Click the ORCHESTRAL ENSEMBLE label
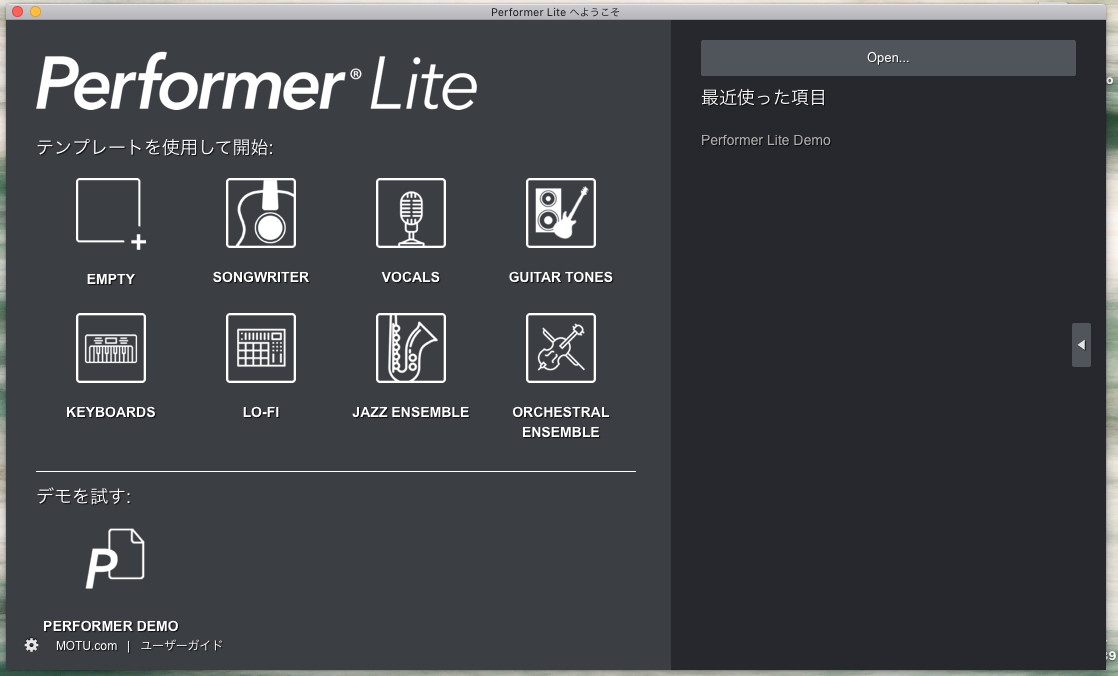Screen dimensions: 1118x676 tap(560, 422)
